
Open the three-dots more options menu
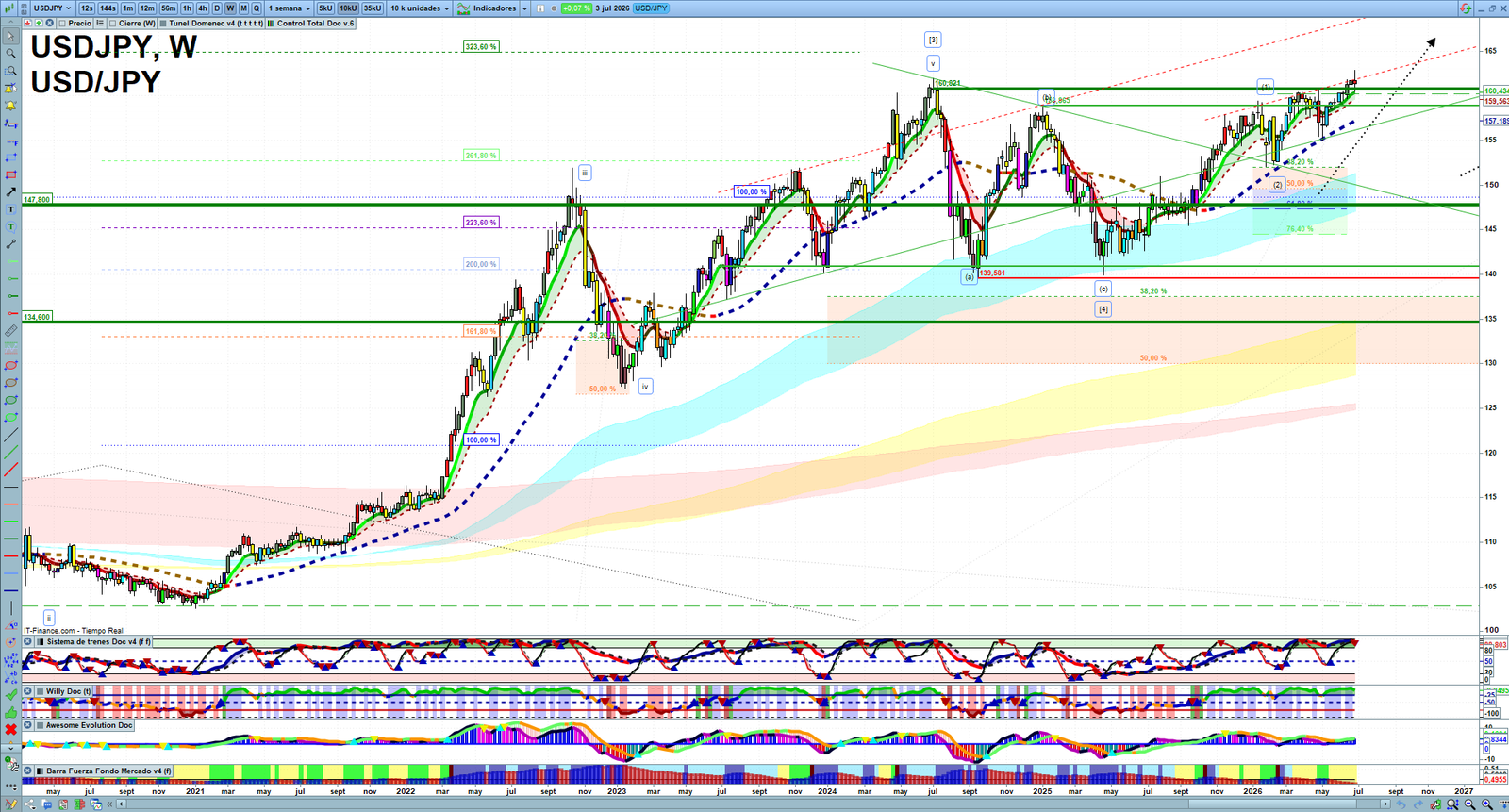point(10,786)
